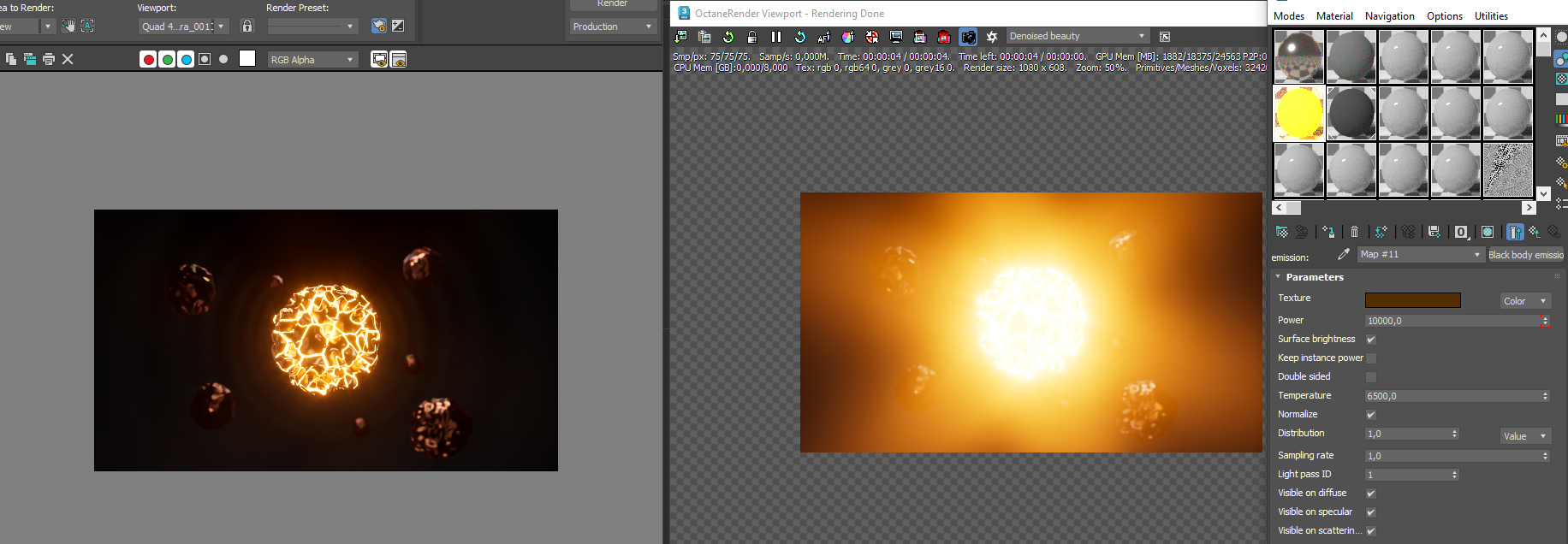Clear the rendered frame with X icon
Viewport: 1568px width, 544px height.
pos(68,59)
